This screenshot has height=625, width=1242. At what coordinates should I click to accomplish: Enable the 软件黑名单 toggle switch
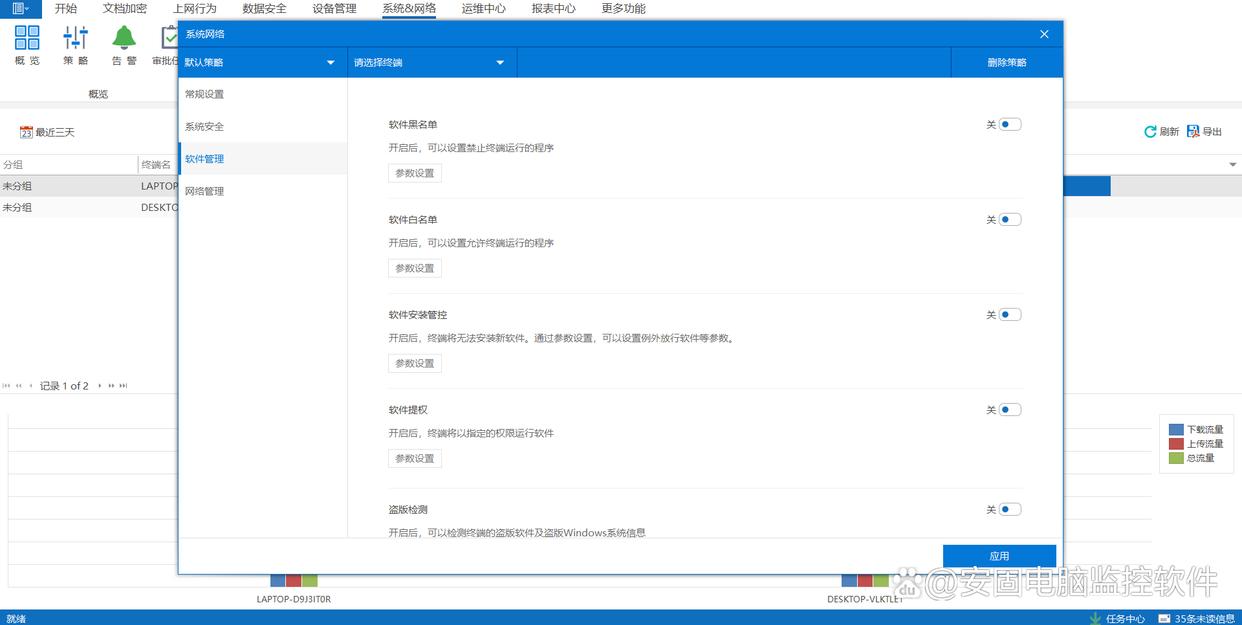click(1010, 125)
